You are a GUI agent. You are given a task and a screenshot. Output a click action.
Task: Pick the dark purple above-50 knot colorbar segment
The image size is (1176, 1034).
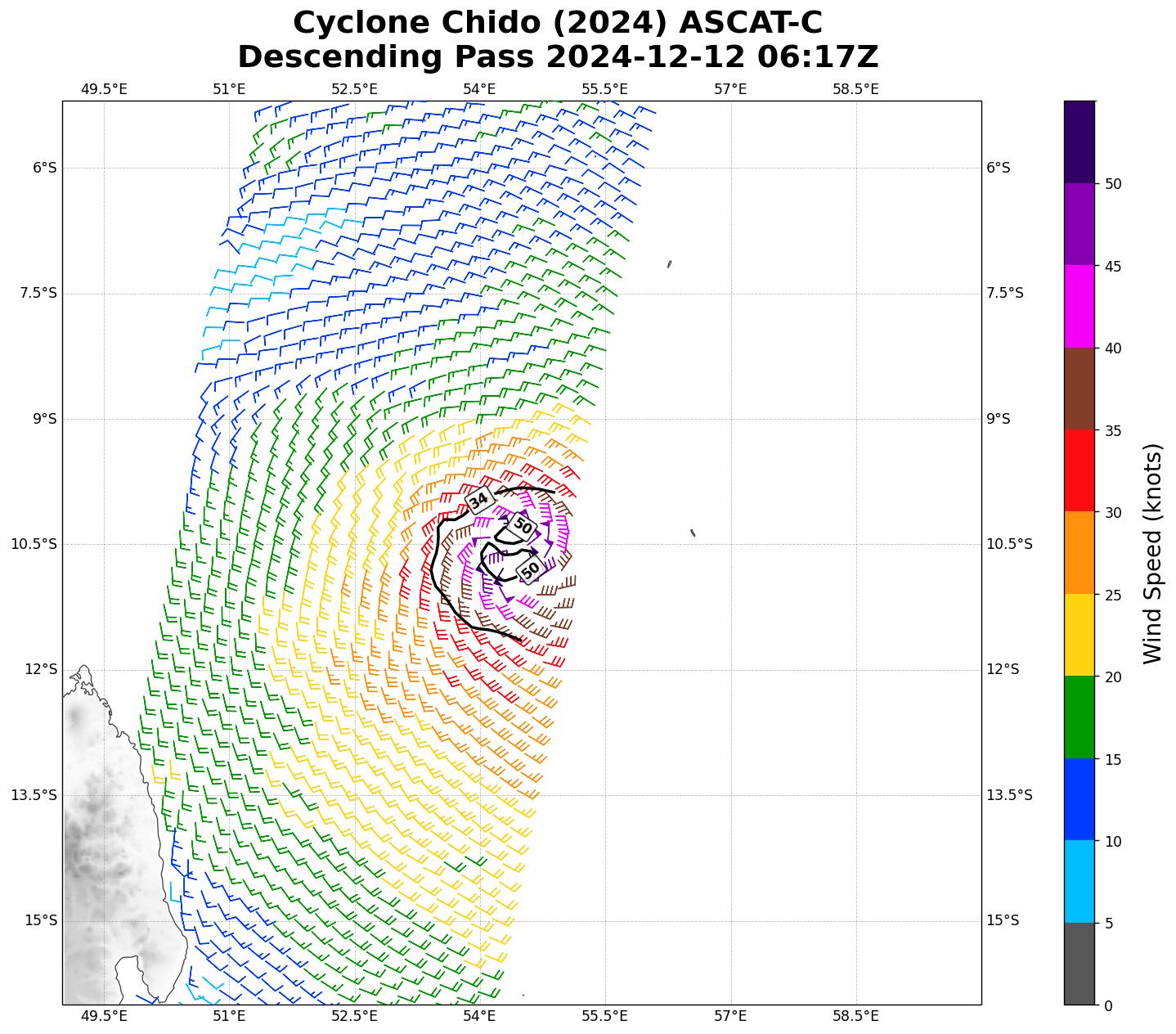[x=1079, y=142]
